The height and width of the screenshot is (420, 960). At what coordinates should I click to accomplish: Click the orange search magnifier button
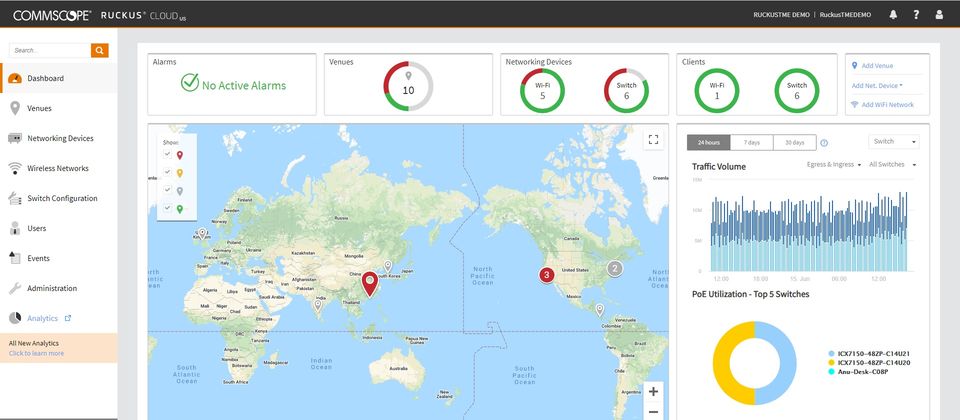click(x=100, y=50)
